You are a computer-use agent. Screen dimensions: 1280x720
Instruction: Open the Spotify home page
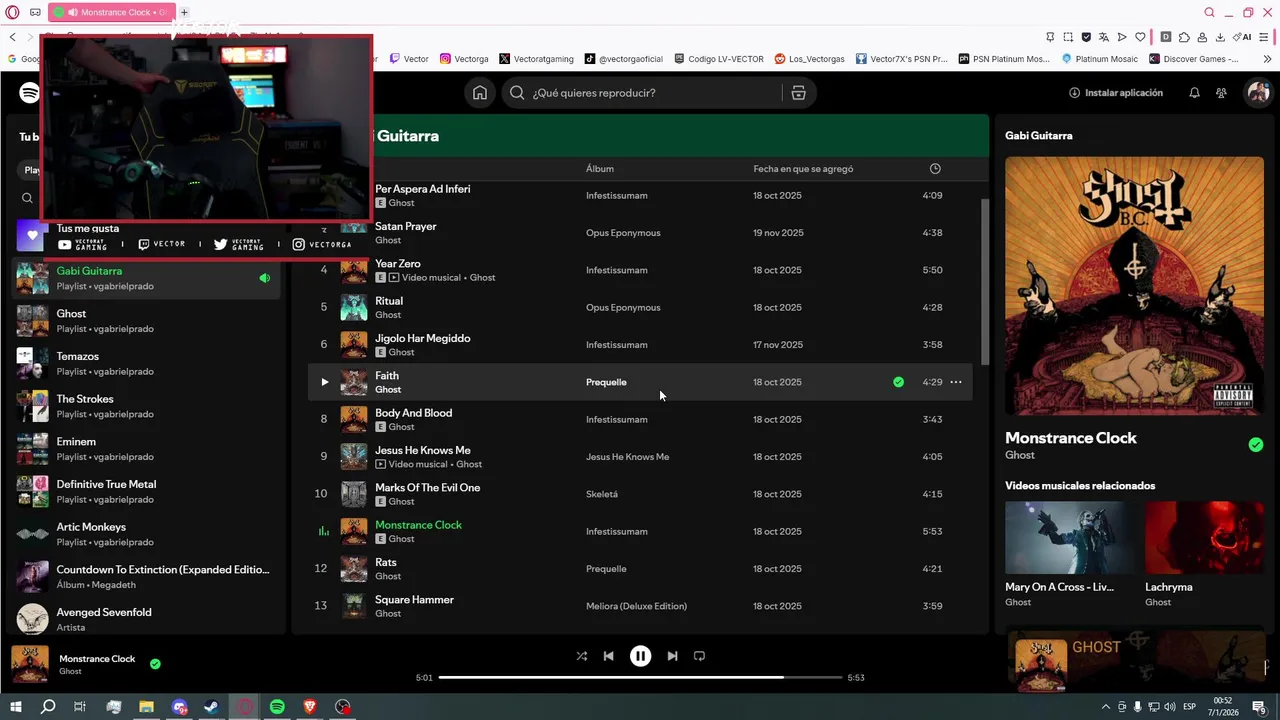tap(480, 93)
